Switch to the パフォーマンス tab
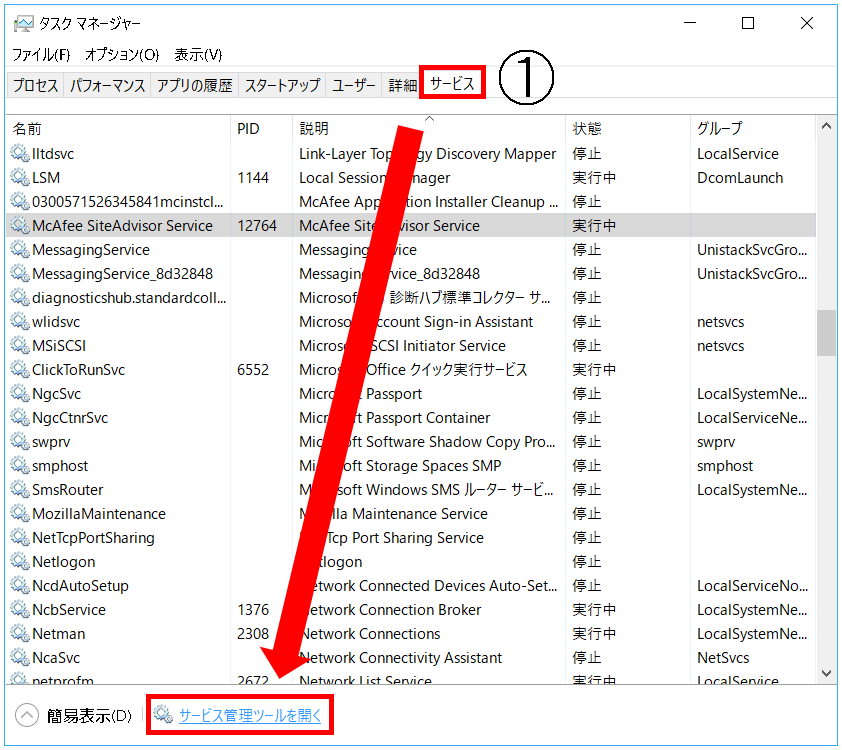This screenshot has height=750, width=842. click(108, 85)
